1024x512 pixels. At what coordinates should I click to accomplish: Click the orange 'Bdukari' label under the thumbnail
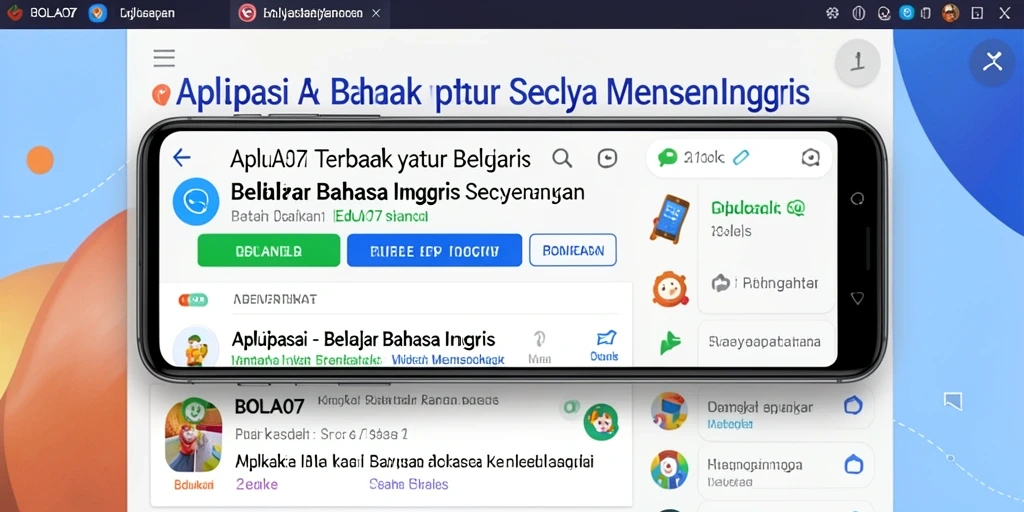pos(193,485)
